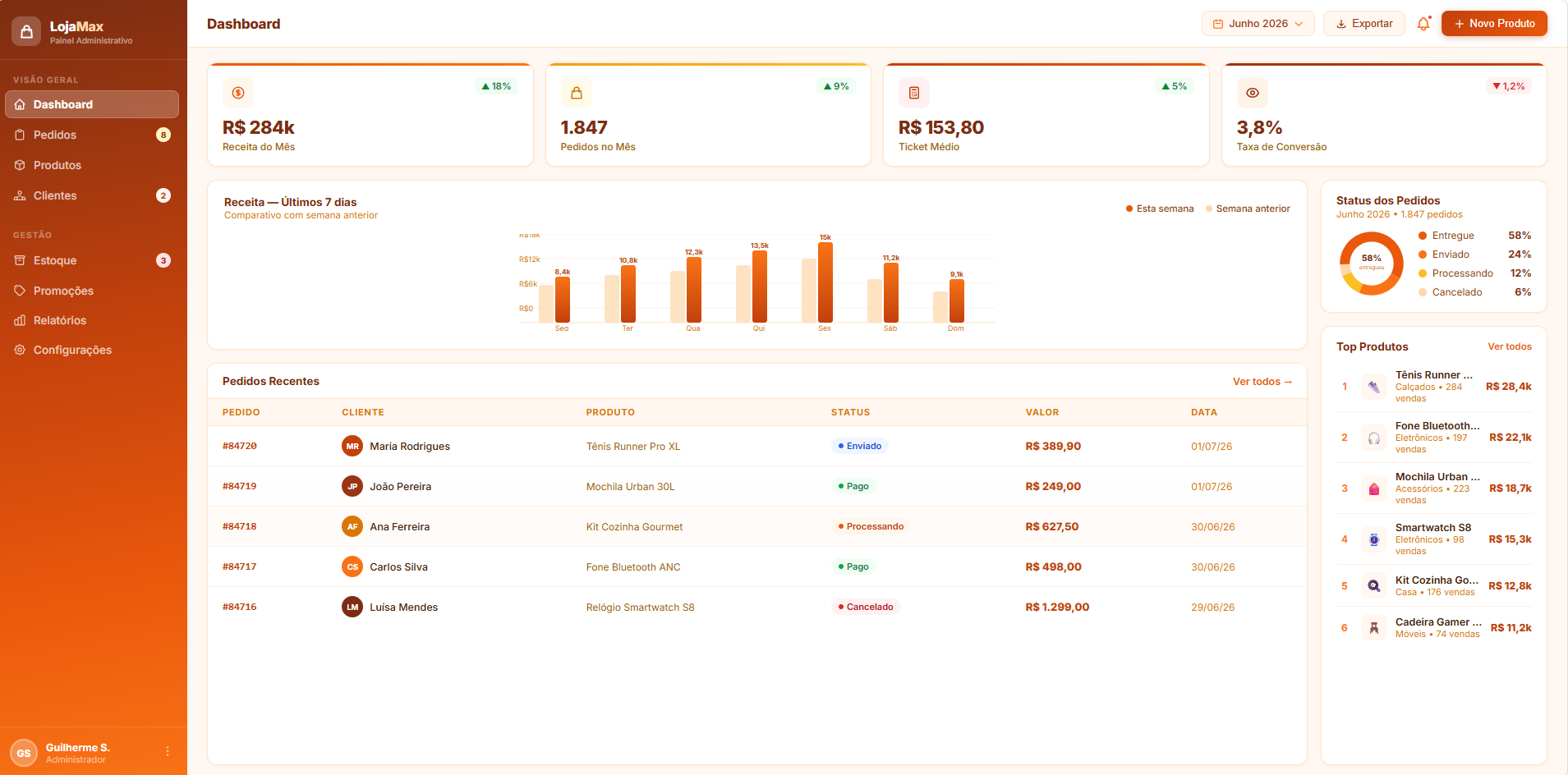Screen dimensions: 1568x775
Task: Click the Estoque badge showing 3
Action: click(163, 260)
